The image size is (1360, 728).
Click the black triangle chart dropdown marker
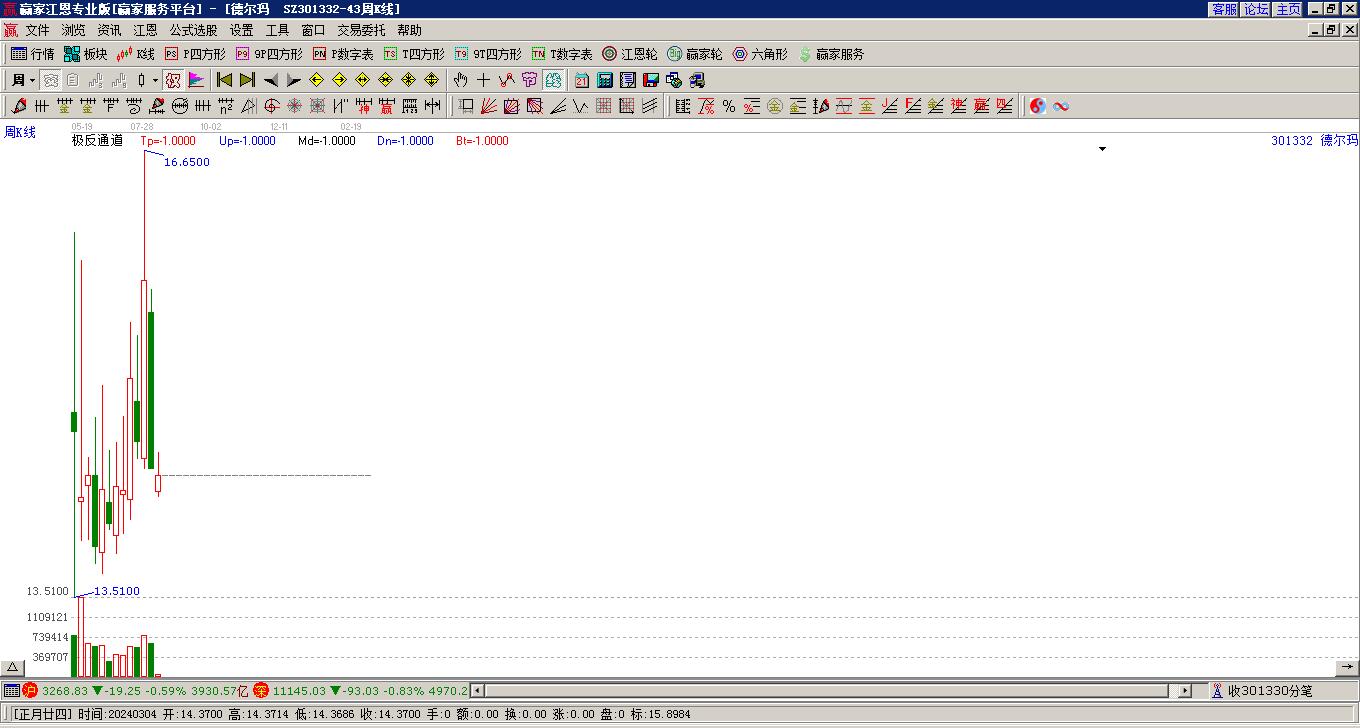click(x=1102, y=149)
